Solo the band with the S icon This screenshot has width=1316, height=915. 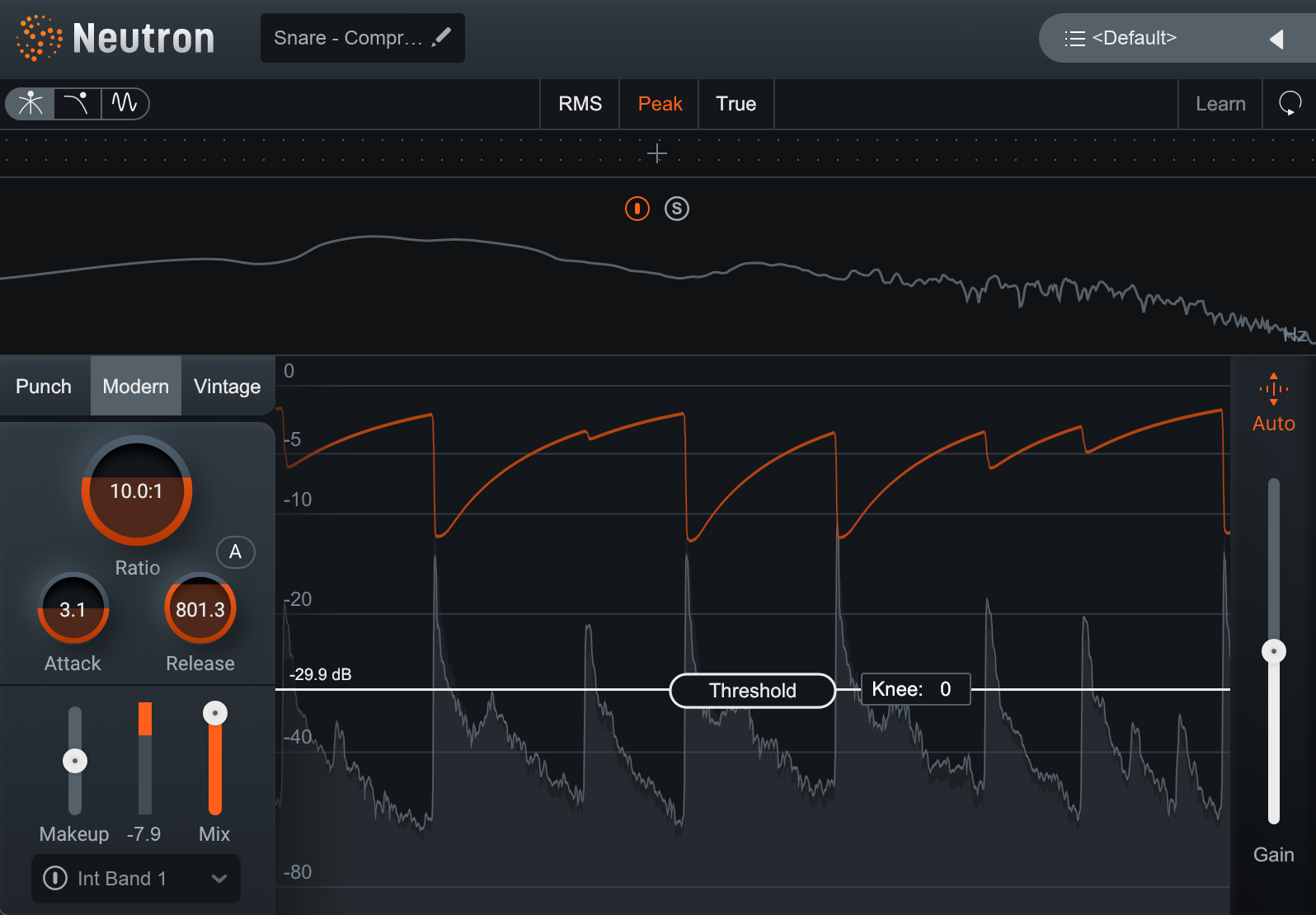(677, 209)
